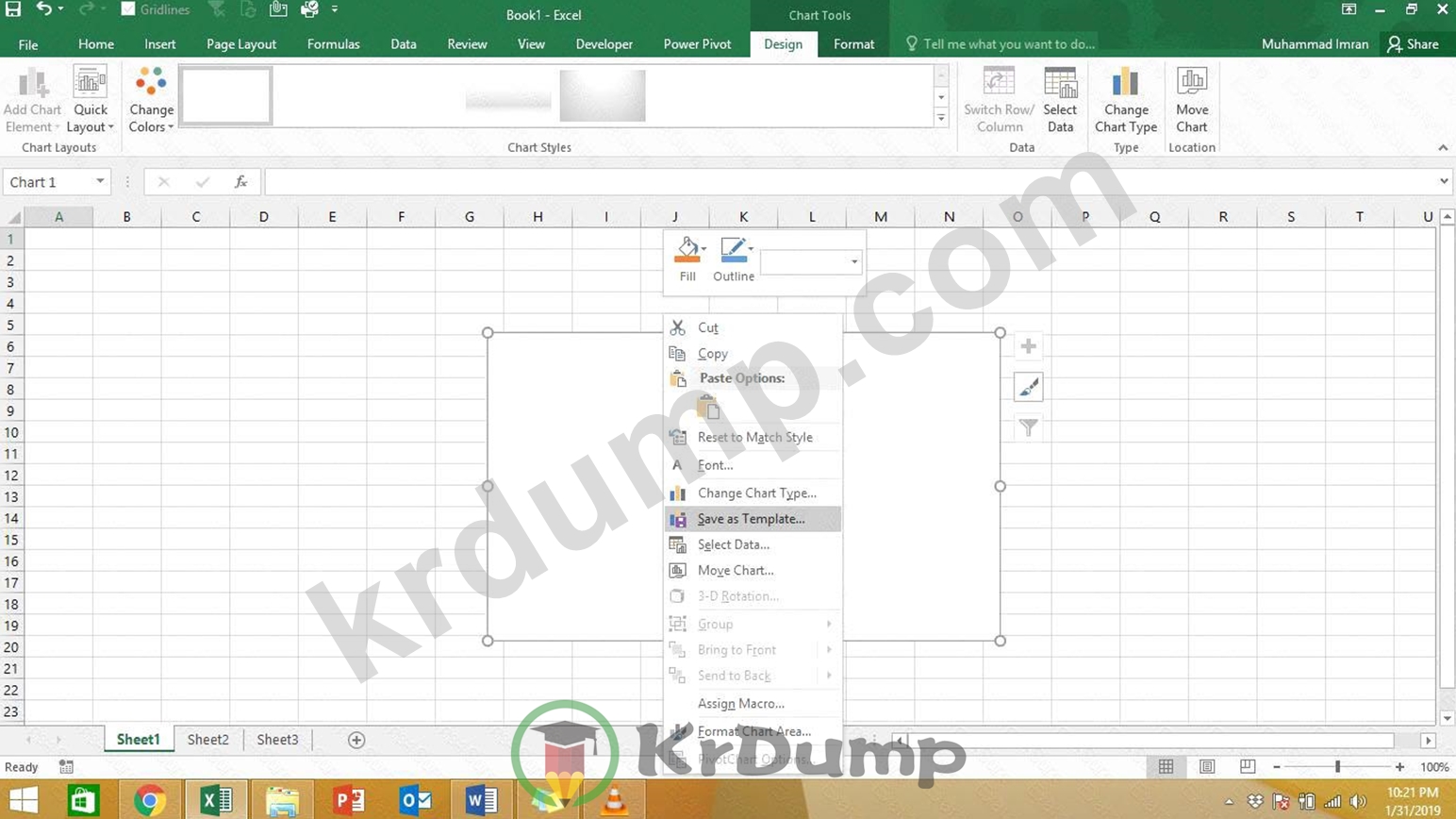Click the Insert Function fx icon
The height and width of the screenshot is (819, 1456).
[241, 182]
